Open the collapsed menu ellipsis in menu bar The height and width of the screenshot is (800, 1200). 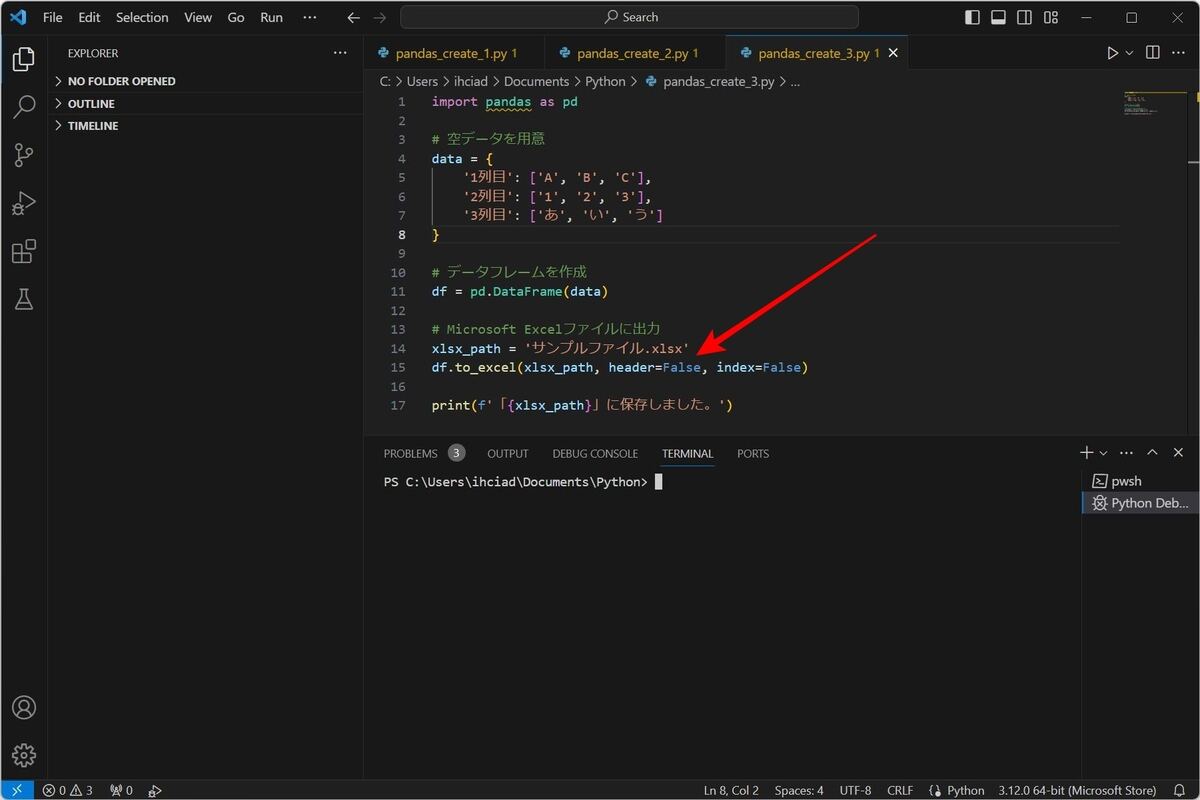(310, 17)
